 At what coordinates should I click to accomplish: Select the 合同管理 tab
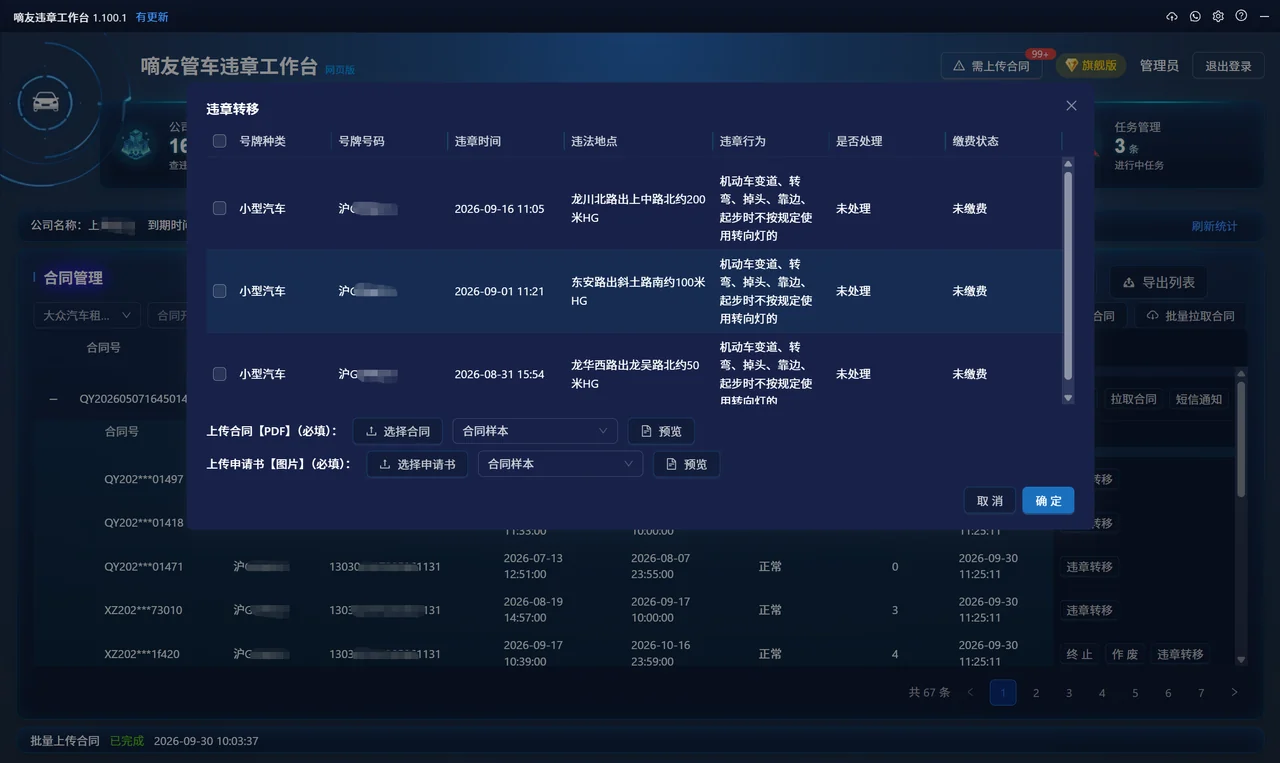tap(73, 278)
